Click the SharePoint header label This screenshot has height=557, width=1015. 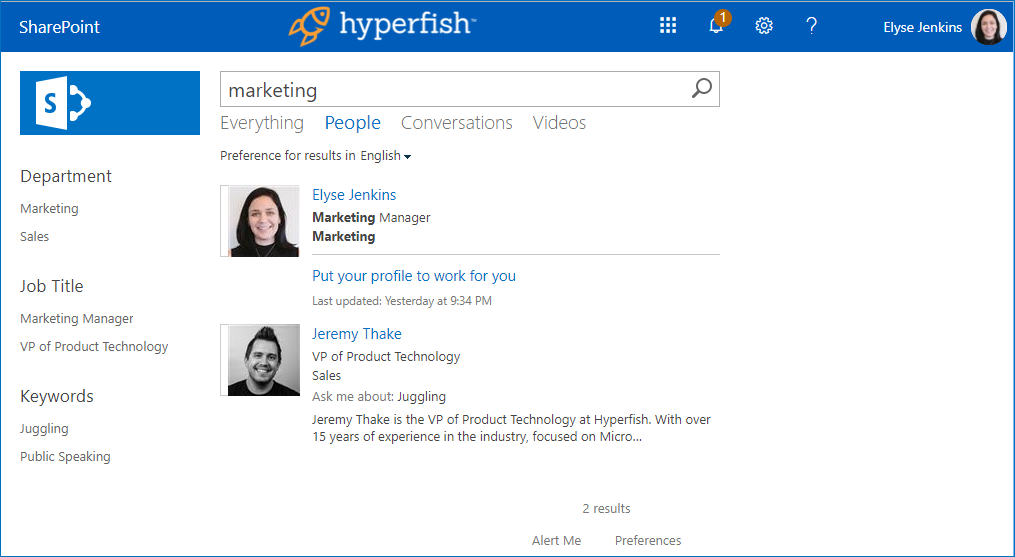60,27
